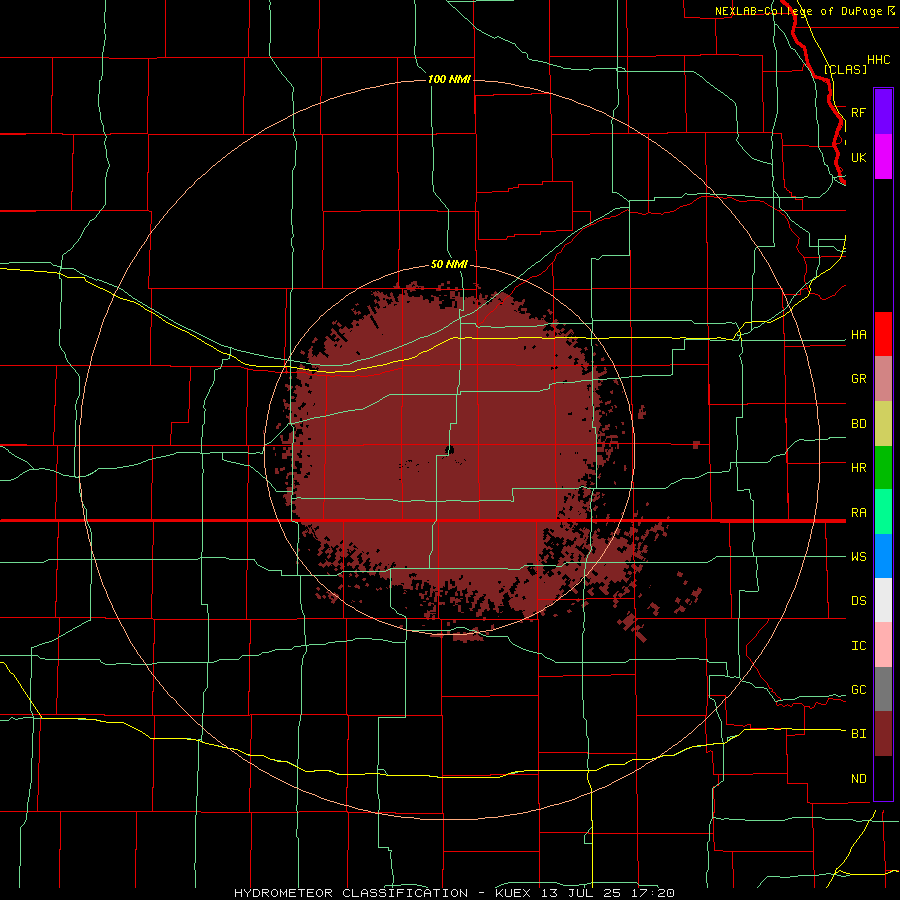Viewport: 900px width, 900px height.
Task: Select the light pink IC legend swatch
Action: pyautogui.click(x=883, y=645)
